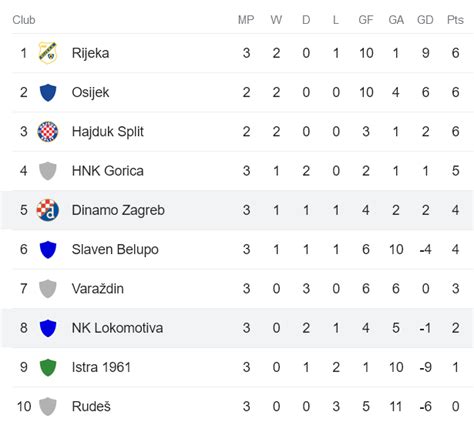Open the Rijeka team name link
This screenshot has height=432, width=474.
(x=90, y=53)
